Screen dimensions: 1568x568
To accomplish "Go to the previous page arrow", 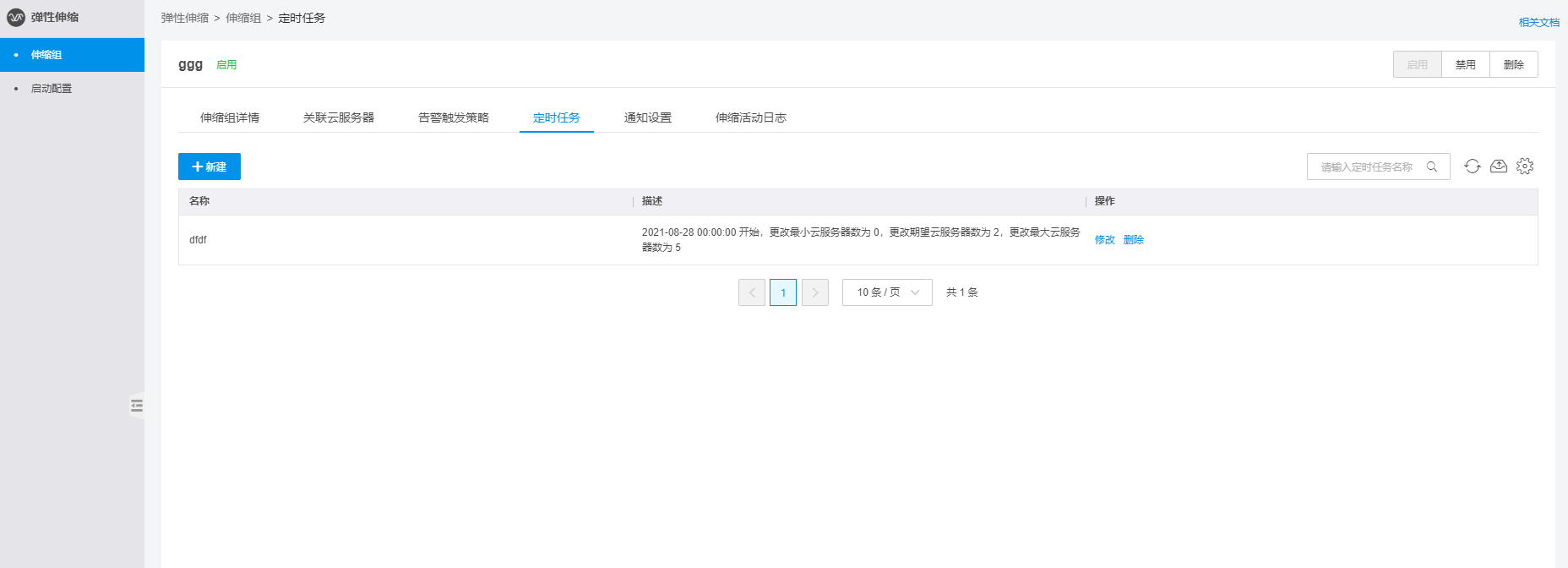I will [x=752, y=292].
